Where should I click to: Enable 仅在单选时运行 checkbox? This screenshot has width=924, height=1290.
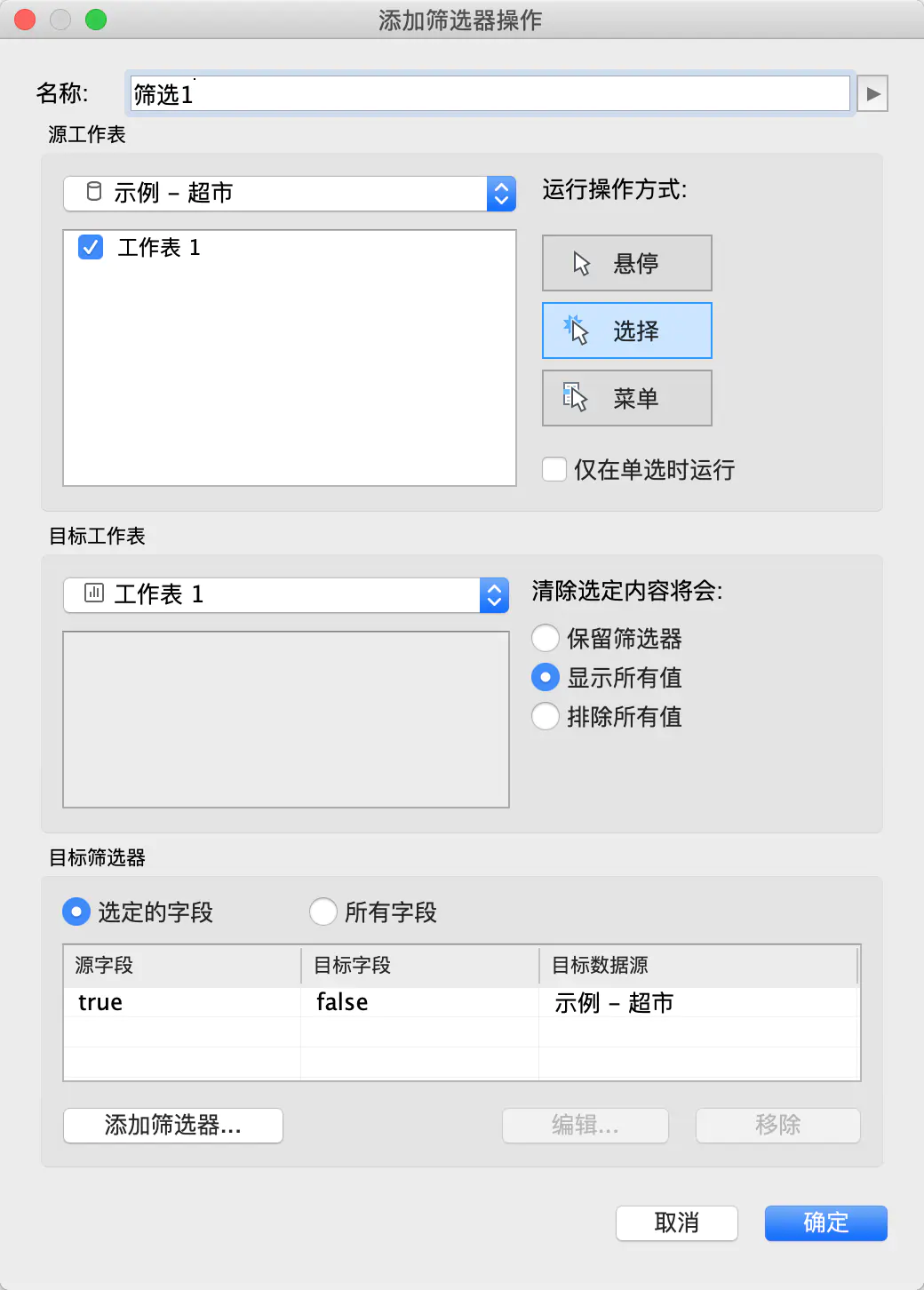[x=554, y=469]
